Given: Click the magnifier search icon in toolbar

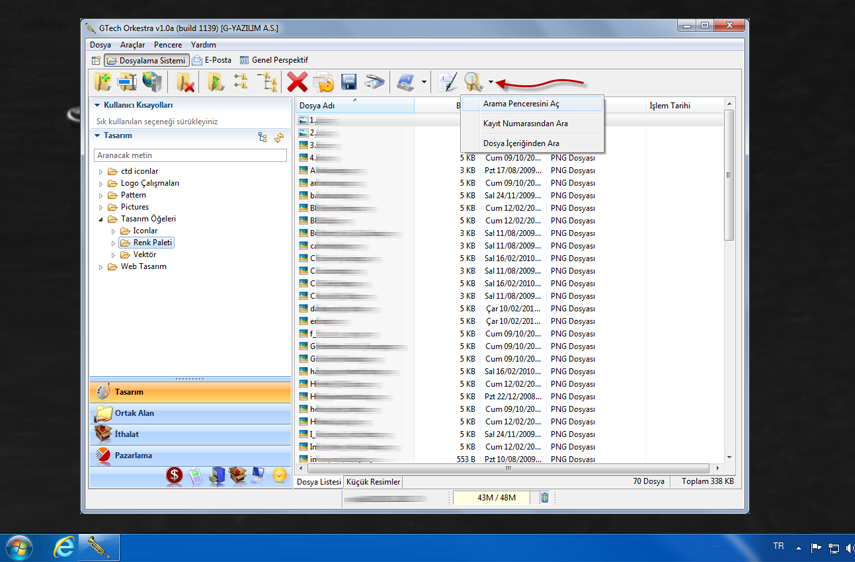Looking at the screenshot, I should [x=472, y=82].
